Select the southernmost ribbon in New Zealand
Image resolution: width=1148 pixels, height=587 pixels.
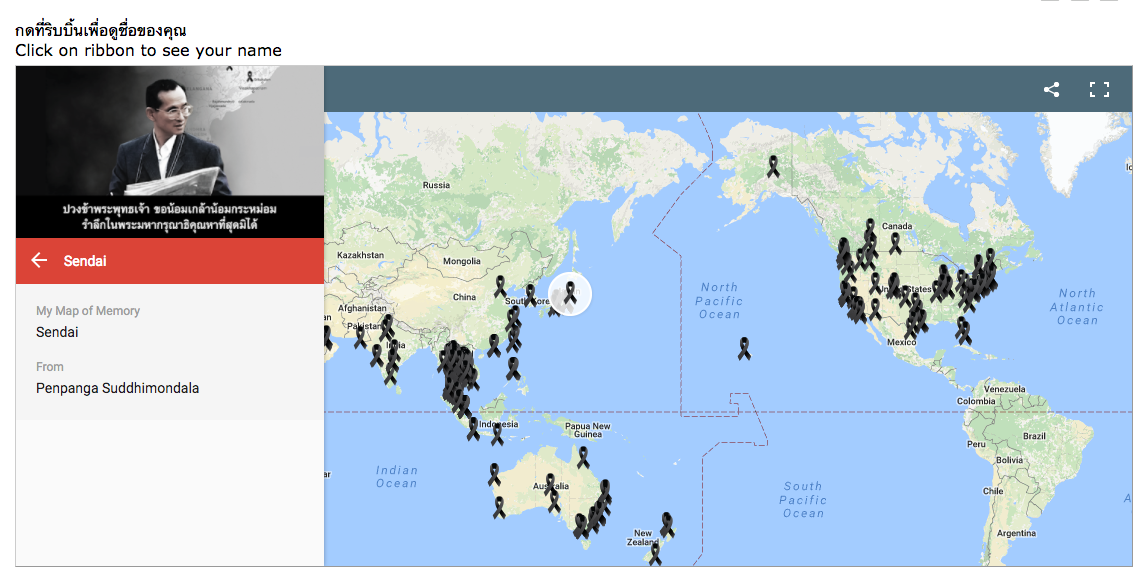[x=655, y=553]
